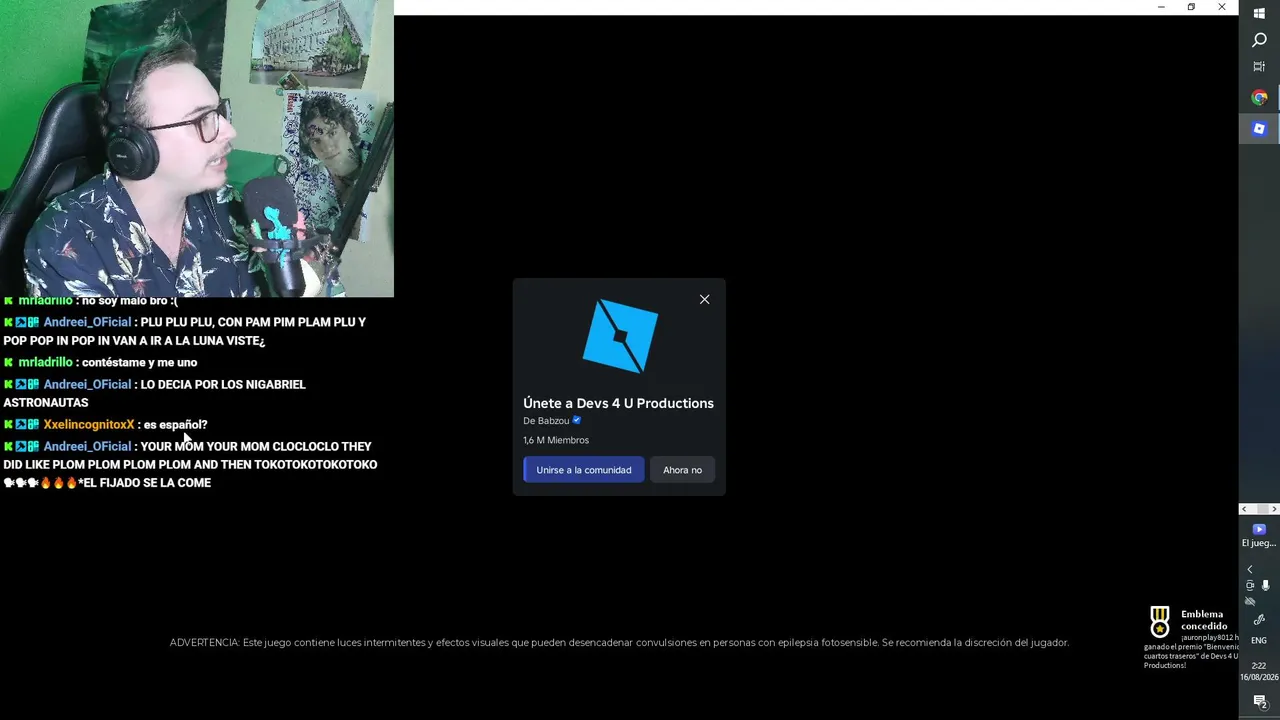Click Andreei_OFicial name in the YOUR MOM message
This screenshot has height=720, width=1280.
tap(87, 447)
